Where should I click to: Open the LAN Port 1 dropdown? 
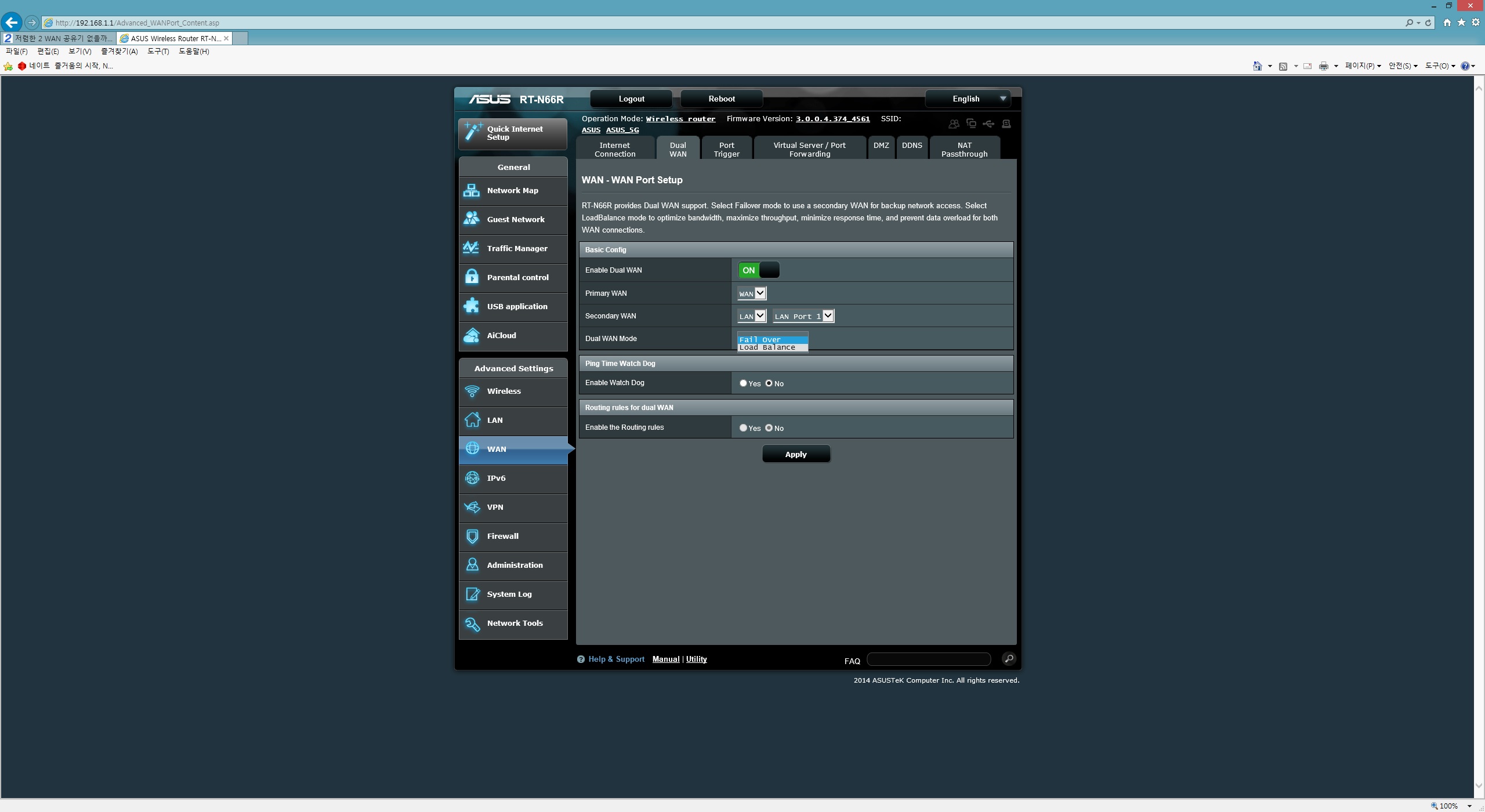point(803,316)
